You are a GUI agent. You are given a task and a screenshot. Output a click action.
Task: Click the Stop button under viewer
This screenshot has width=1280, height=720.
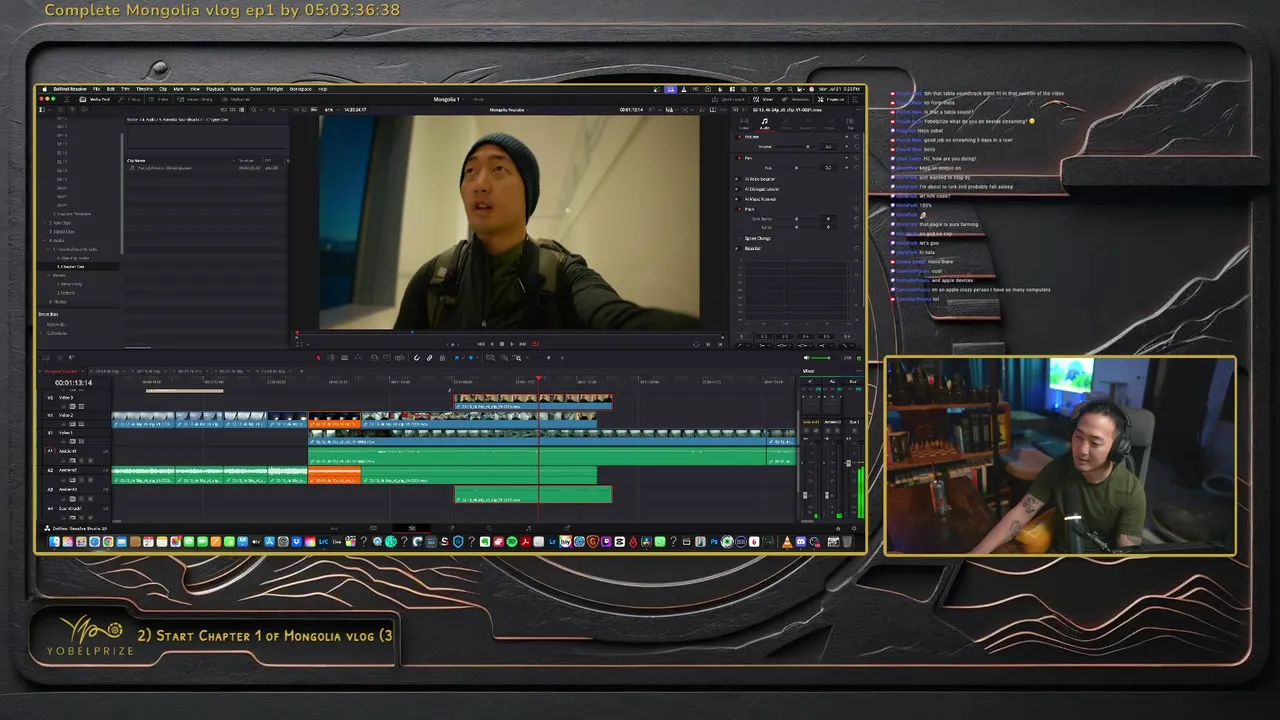point(502,344)
